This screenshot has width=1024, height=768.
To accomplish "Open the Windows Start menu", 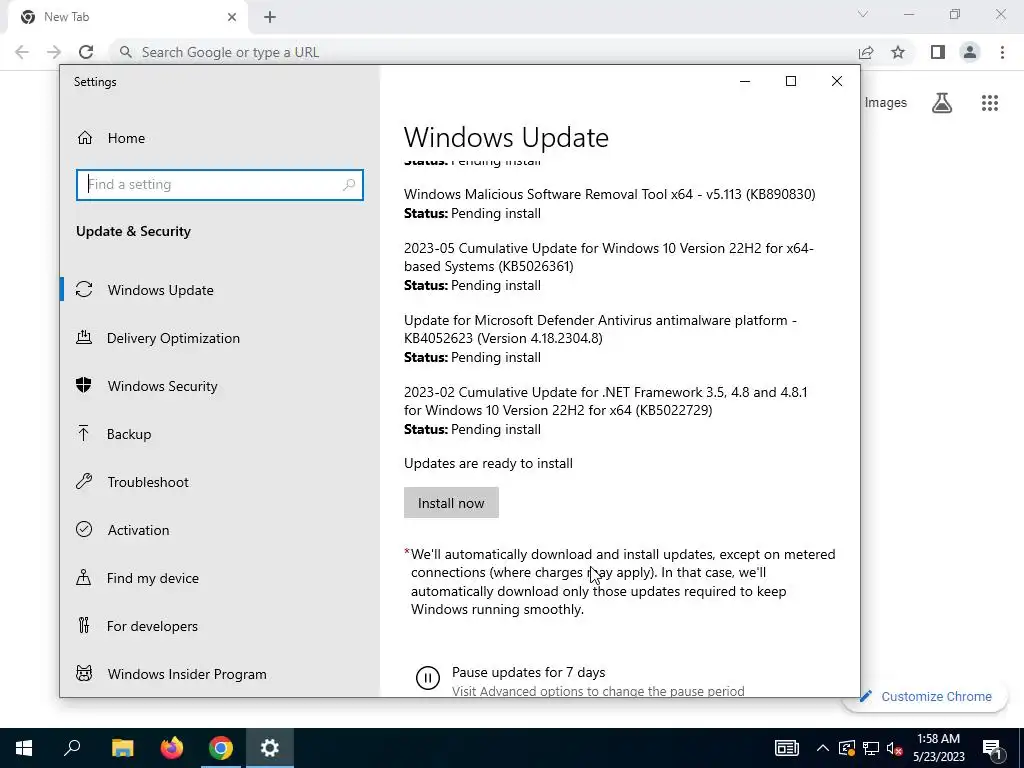I will 24,748.
